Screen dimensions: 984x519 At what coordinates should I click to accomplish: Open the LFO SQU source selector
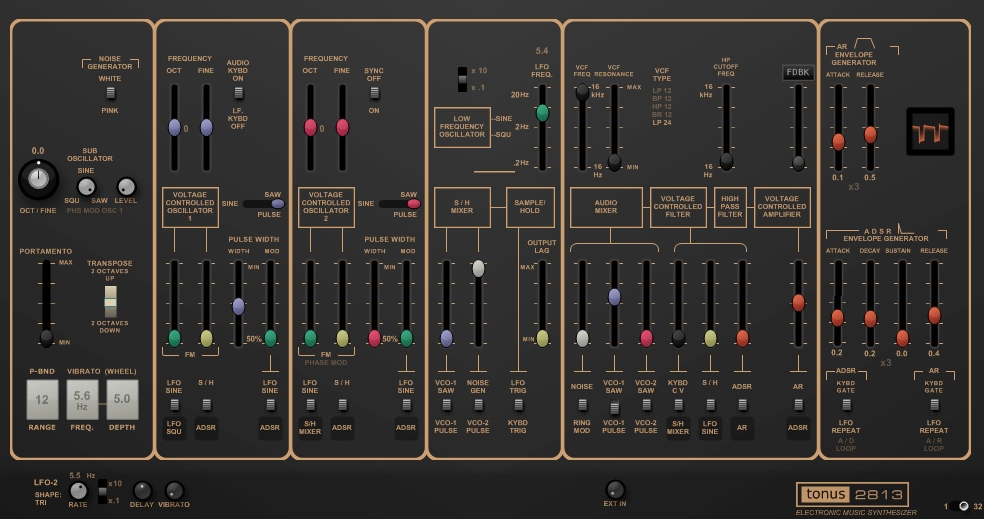(x=174, y=428)
